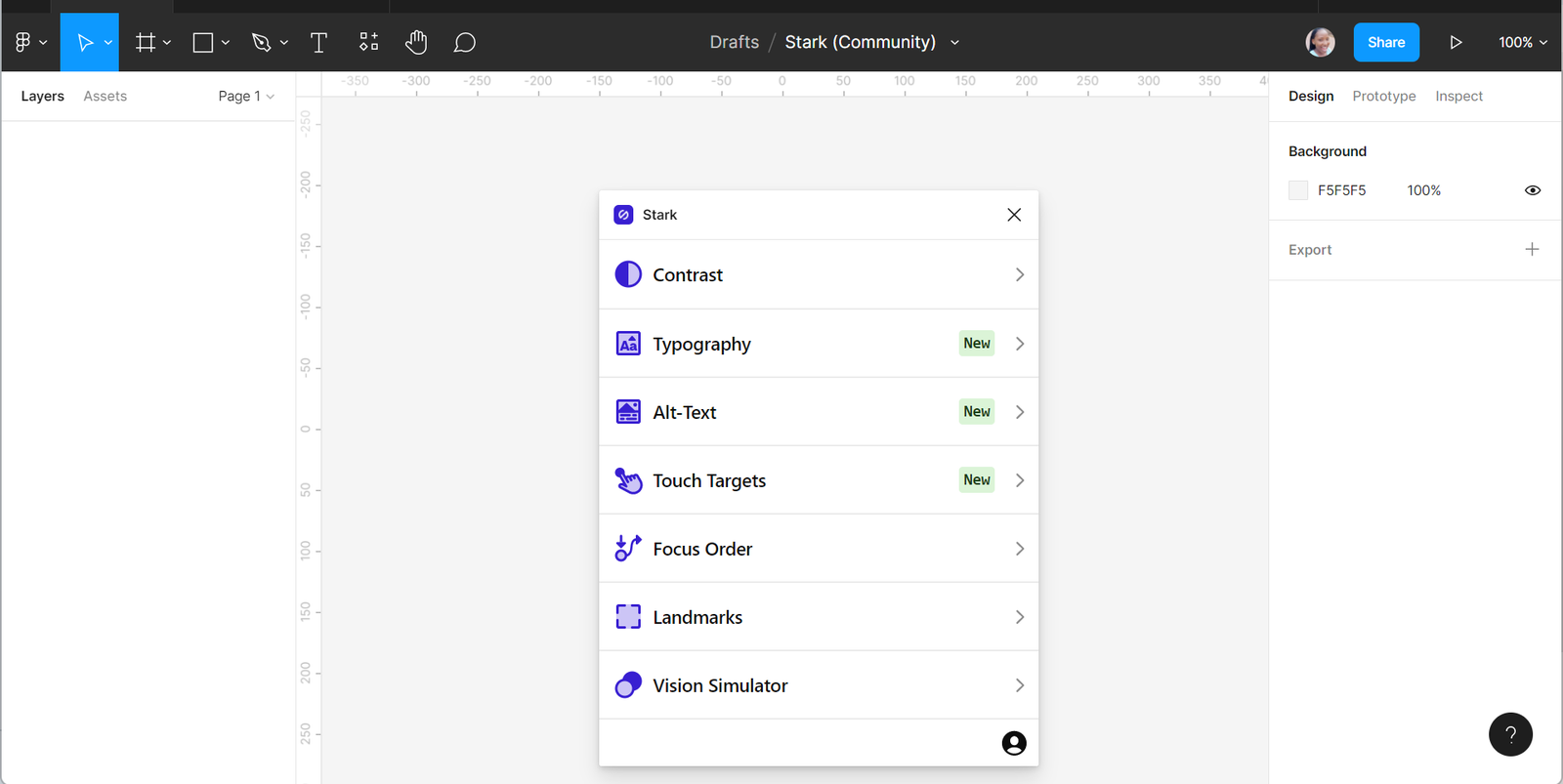Expand the Landmarks row chevron
Viewport: 1563px width, 784px height.
pyautogui.click(x=1020, y=617)
